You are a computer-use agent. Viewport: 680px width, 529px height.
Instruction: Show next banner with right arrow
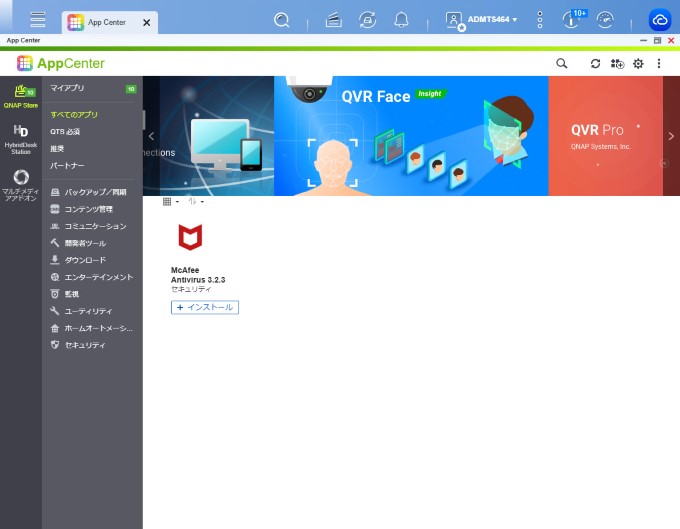(671, 136)
